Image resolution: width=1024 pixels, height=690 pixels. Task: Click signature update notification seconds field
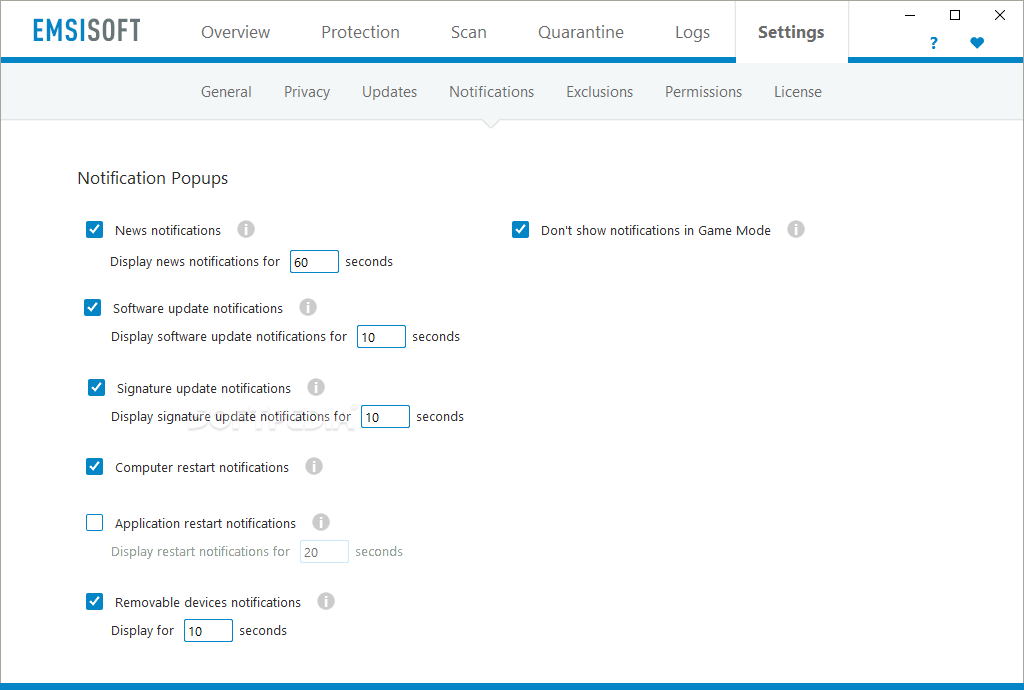pos(385,416)
